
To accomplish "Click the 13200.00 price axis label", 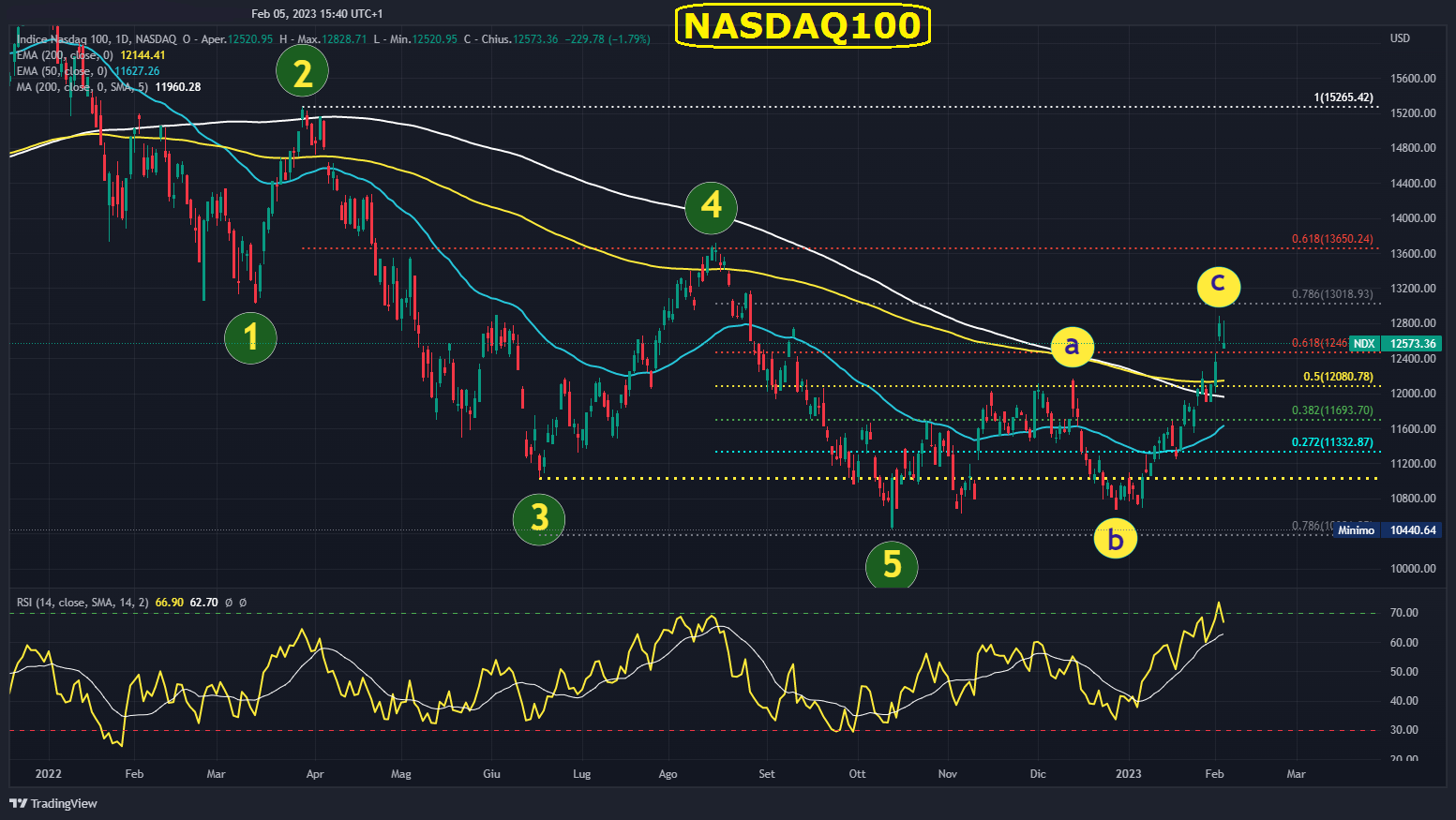I will 1413,289.
